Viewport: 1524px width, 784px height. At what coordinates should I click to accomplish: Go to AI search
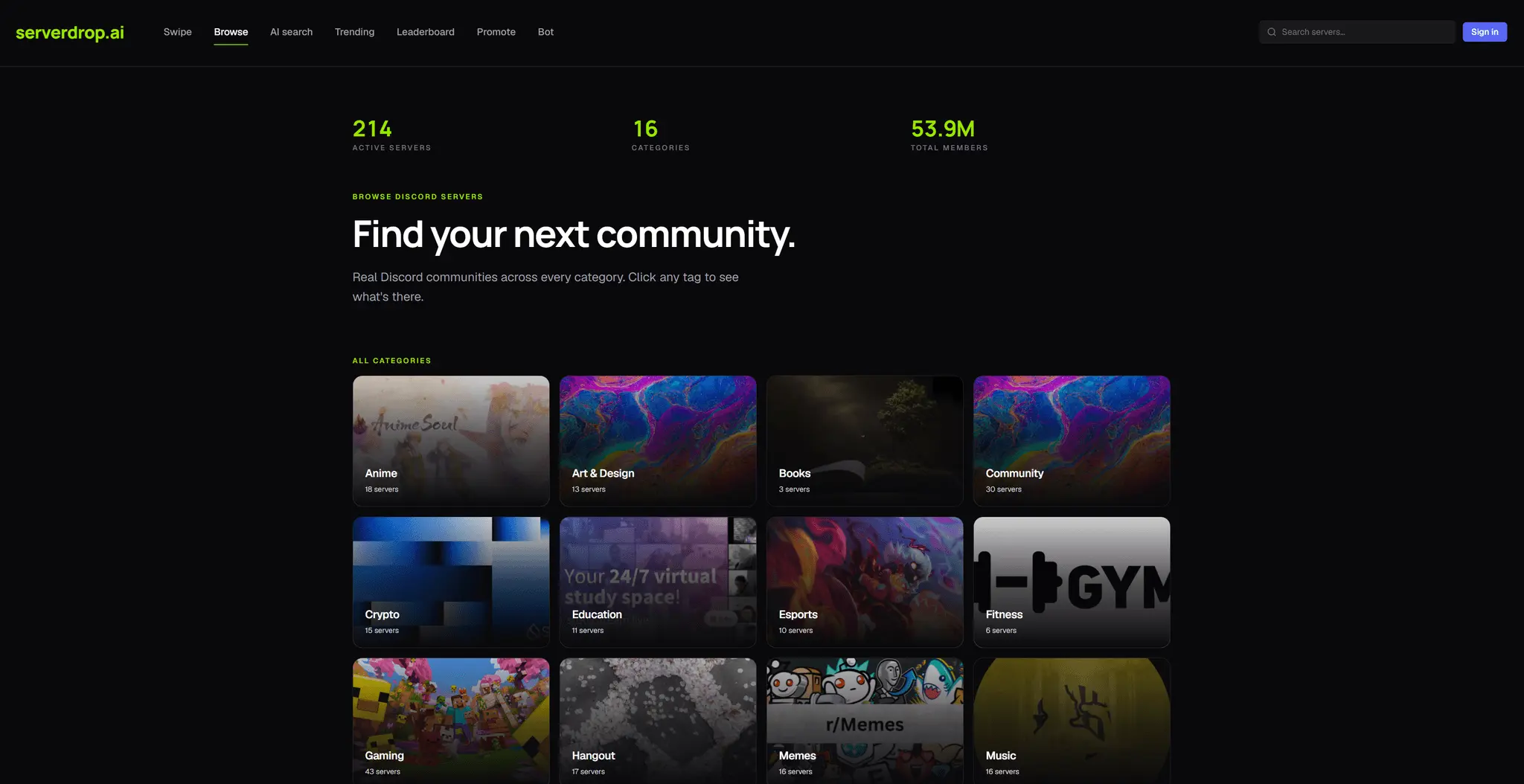291,32
